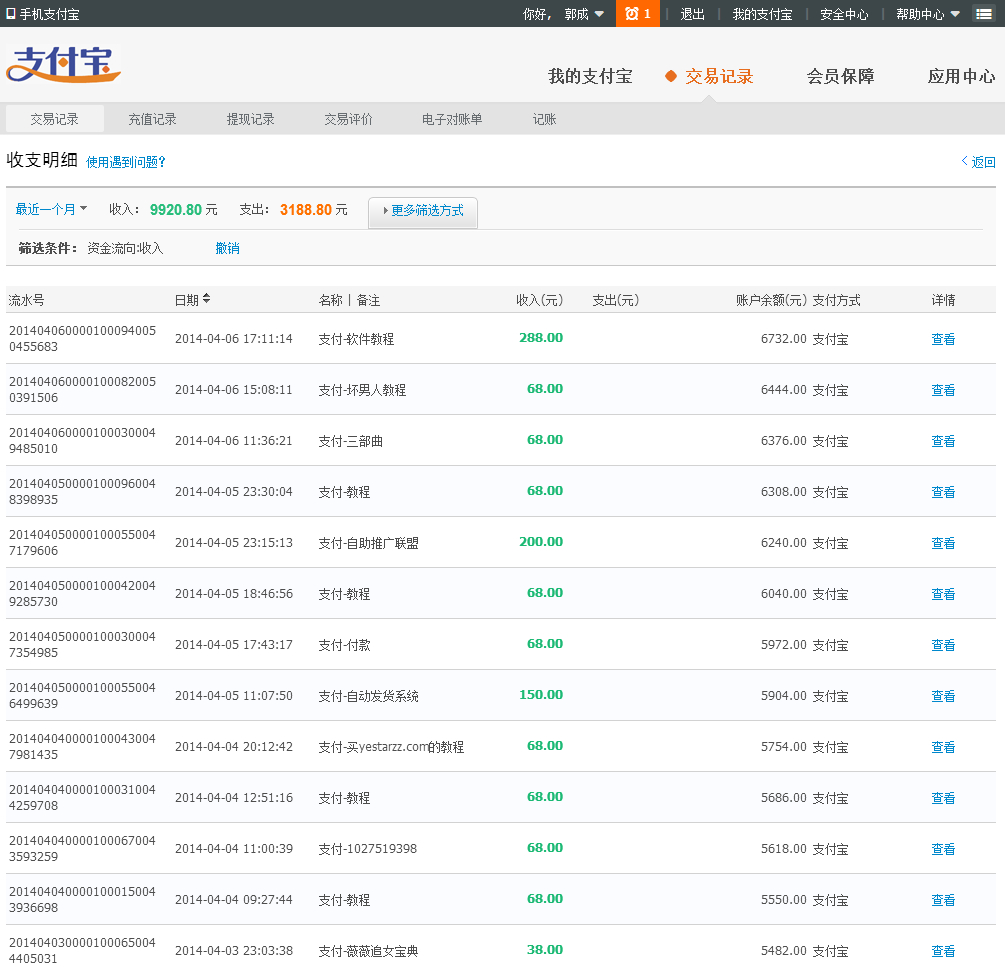Open 安全中心 in the top bar
The image size is (1005, 974).
[x=844, y=14]
